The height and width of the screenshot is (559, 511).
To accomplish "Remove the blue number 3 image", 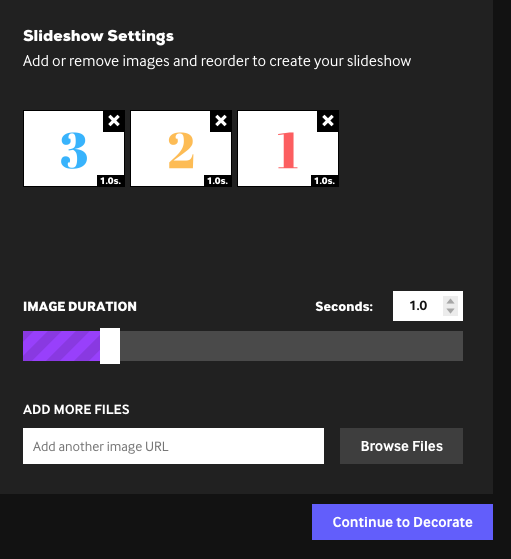I will click(x=114, y=121).
